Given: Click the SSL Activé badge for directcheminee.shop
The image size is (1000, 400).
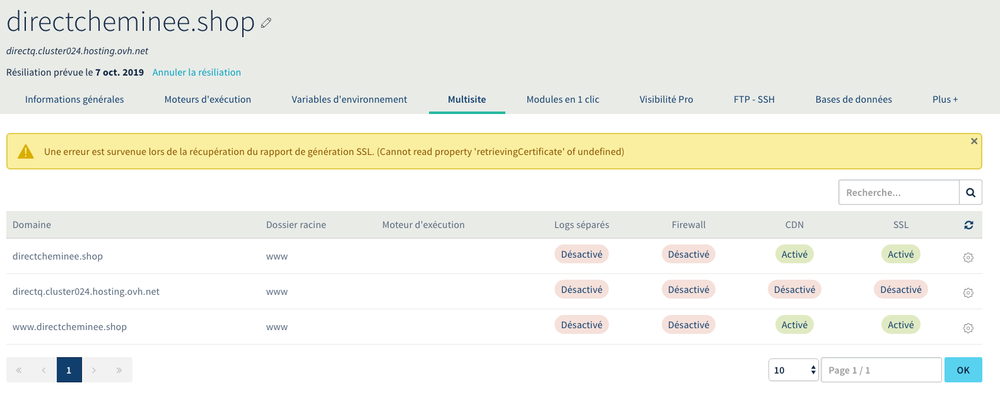Looking at the screenshot, I should [x=901, y=255].
